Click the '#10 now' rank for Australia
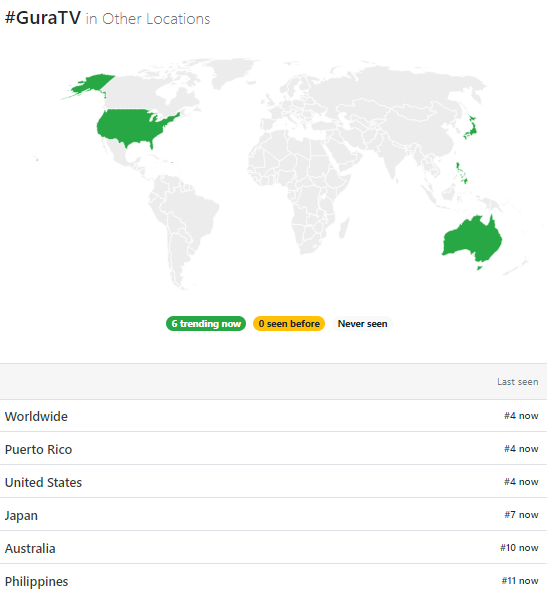 click(519, 548)
